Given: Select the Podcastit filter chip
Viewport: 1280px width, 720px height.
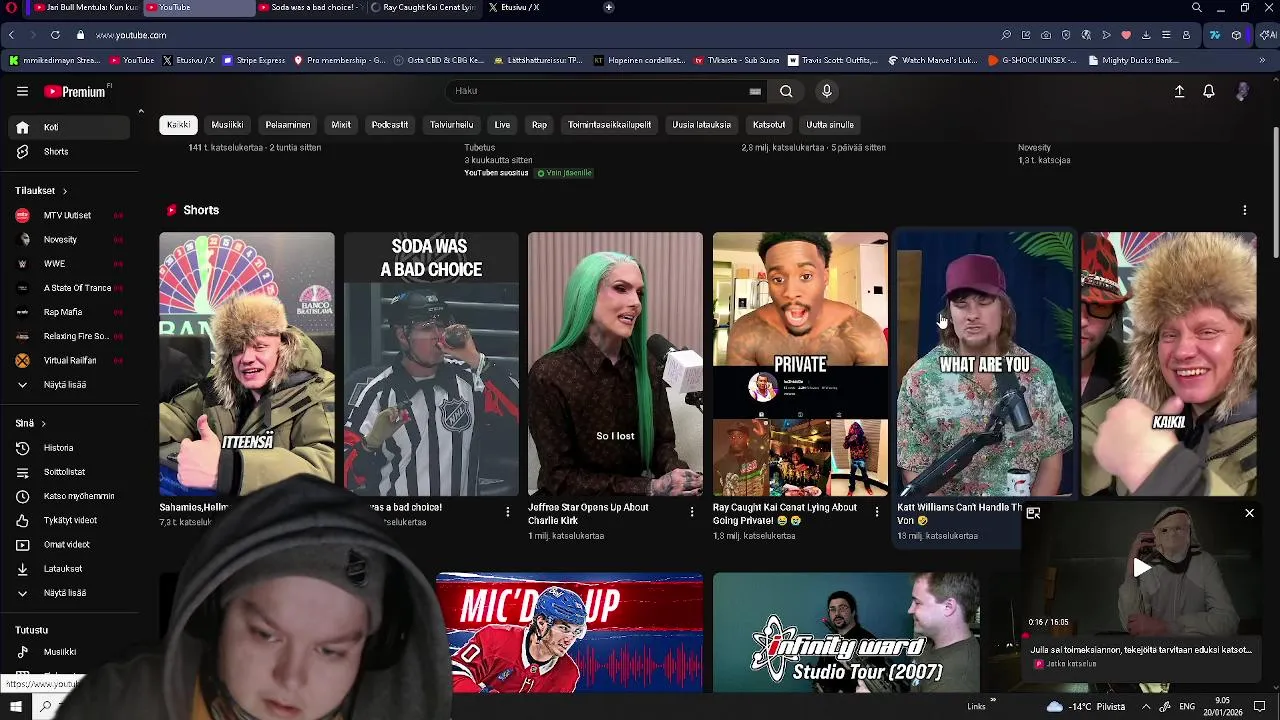Looking at the screenshot, I should click(x=390, y=125).
